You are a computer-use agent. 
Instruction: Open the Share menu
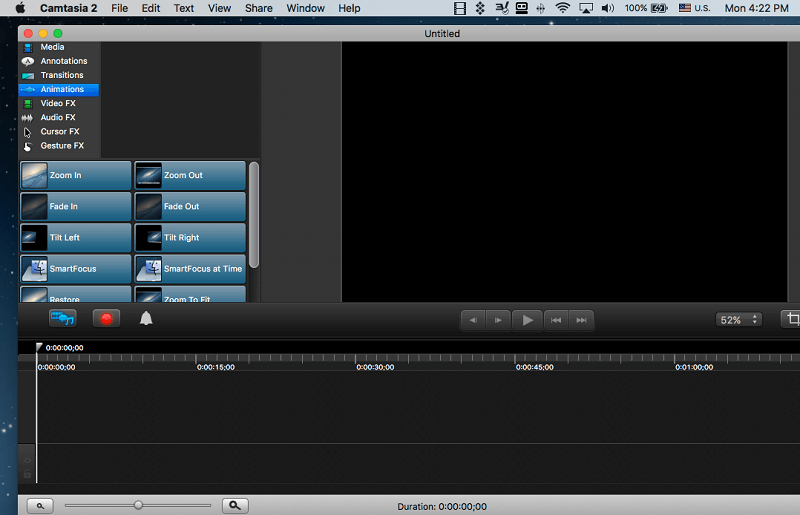tap(259, 8)
